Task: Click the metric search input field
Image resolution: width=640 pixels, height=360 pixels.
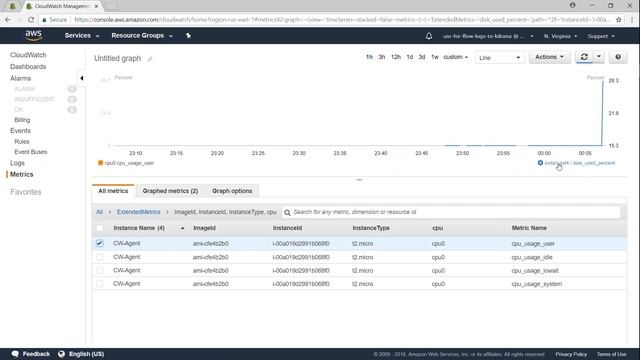Action: (451, 212)
